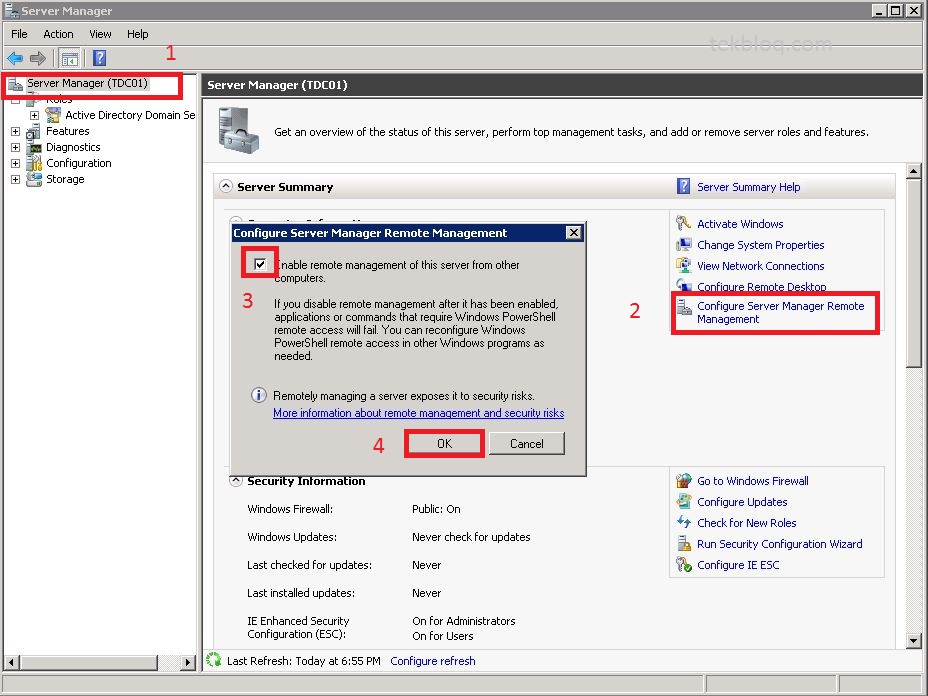
Task: Click the Activate Windows key icon
Action: click(x=684, y=223)
